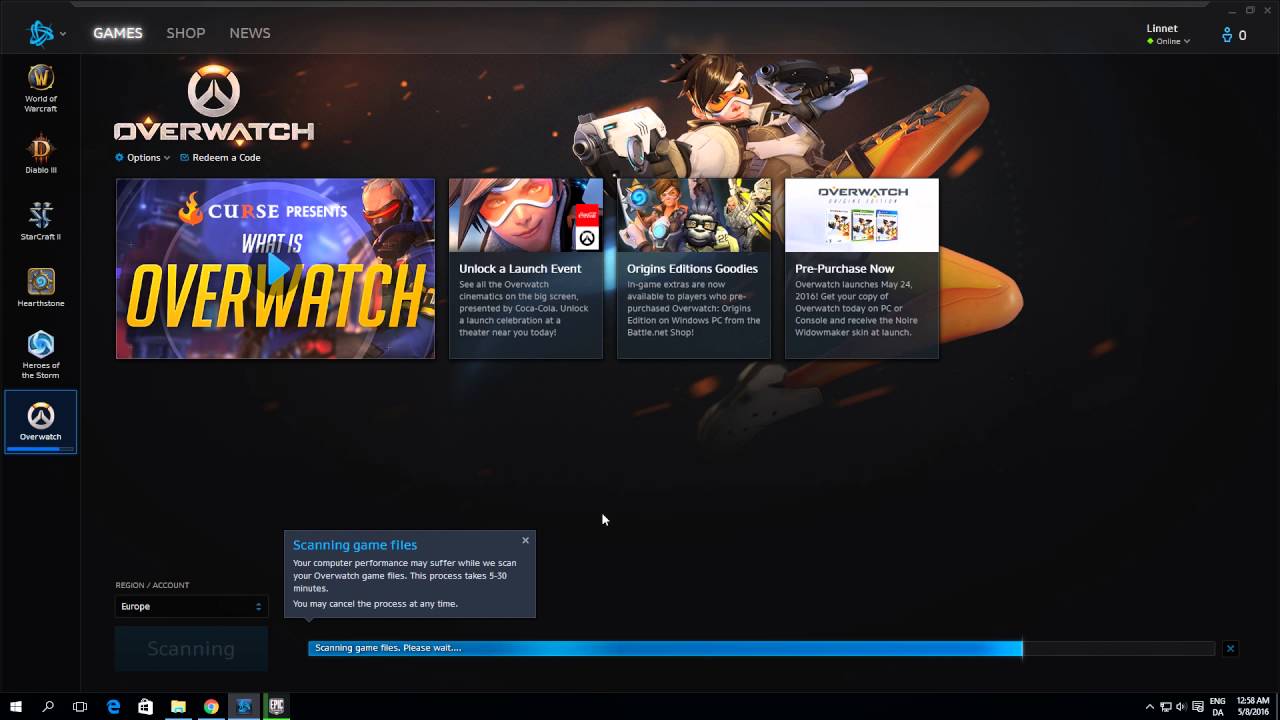Viewport: 1280px width, 720px height.
Task: Open Unlock a Launch Event card
Action: 526,268
